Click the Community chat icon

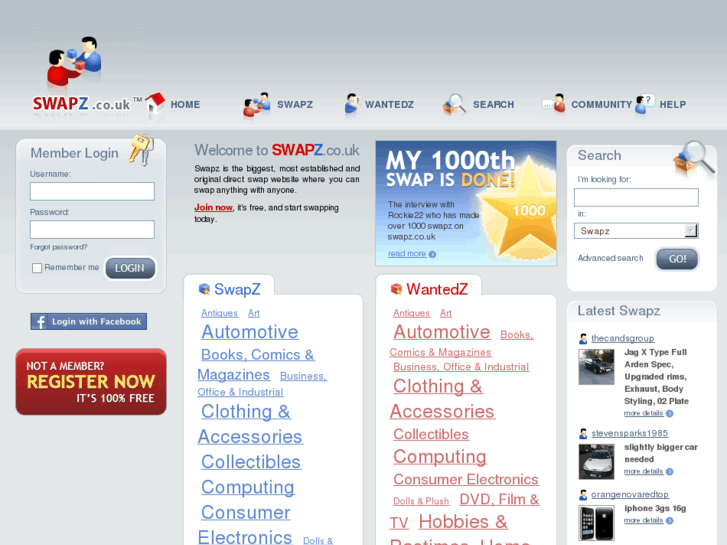(554, 103)
